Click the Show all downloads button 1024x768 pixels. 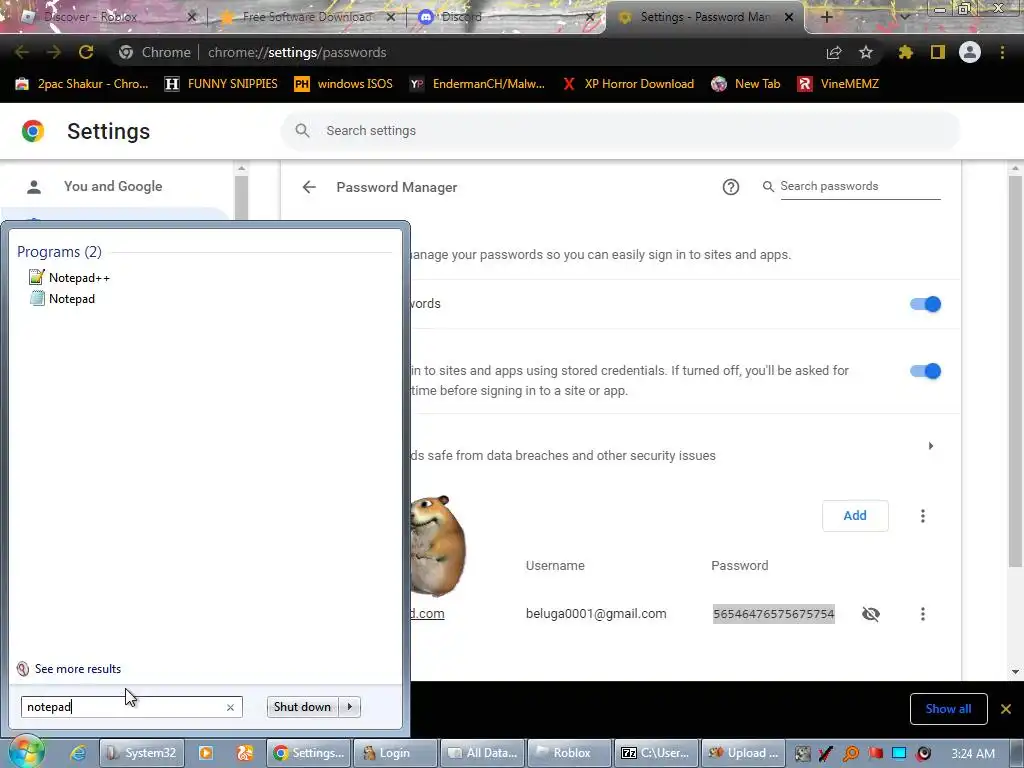pyautogui.click(x=948, y=709)
